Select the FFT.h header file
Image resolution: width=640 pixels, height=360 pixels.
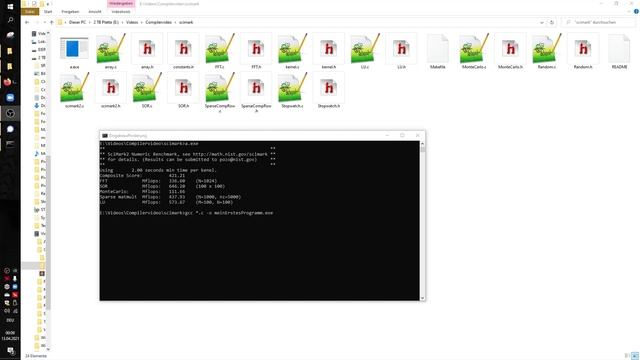256,52
